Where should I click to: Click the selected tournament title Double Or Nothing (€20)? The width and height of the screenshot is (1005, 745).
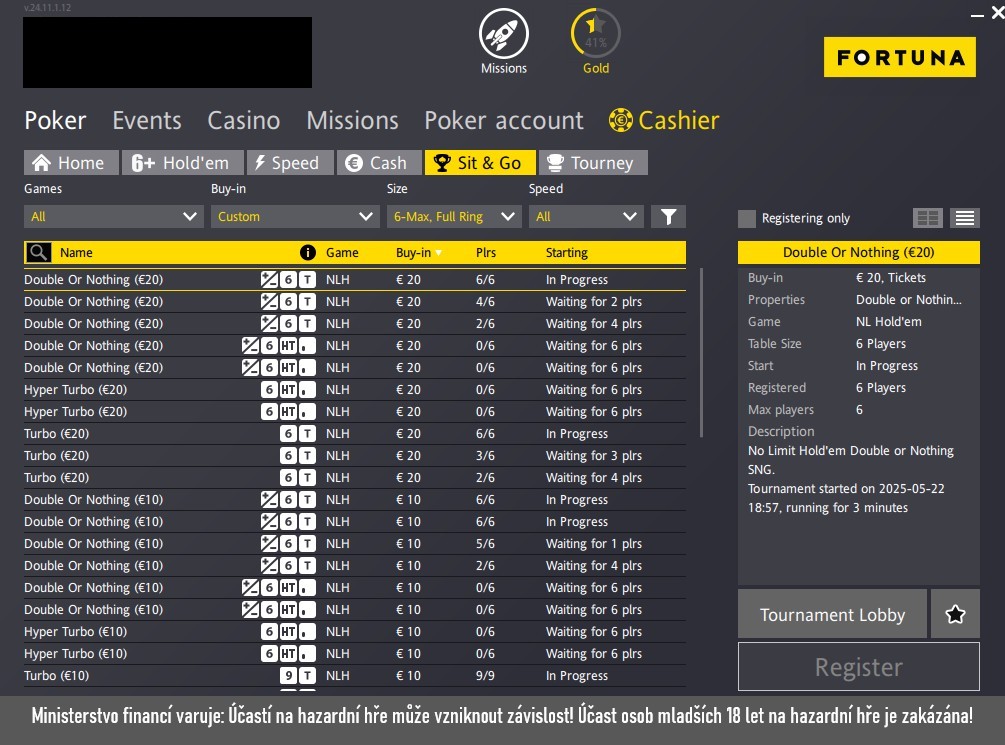(x=858, y=253)
